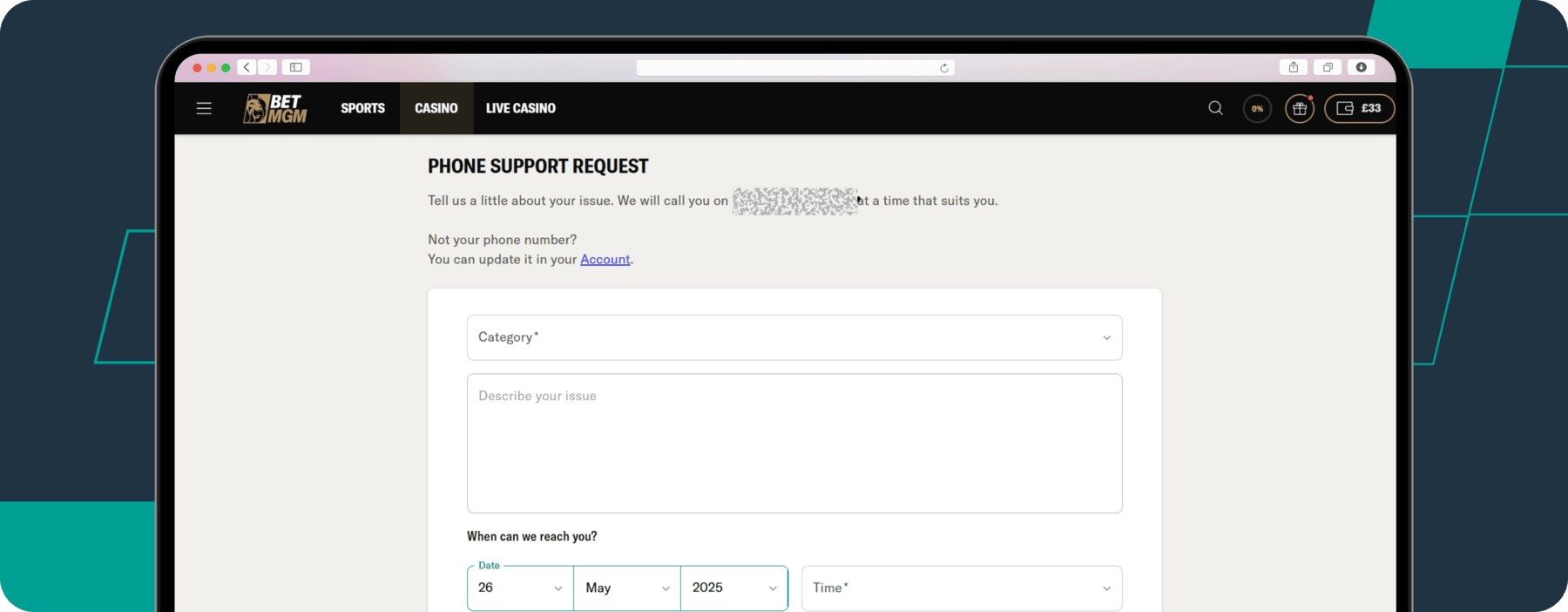Click the browser address bar
1568x612 pixels.
click(x=794, y=68)
